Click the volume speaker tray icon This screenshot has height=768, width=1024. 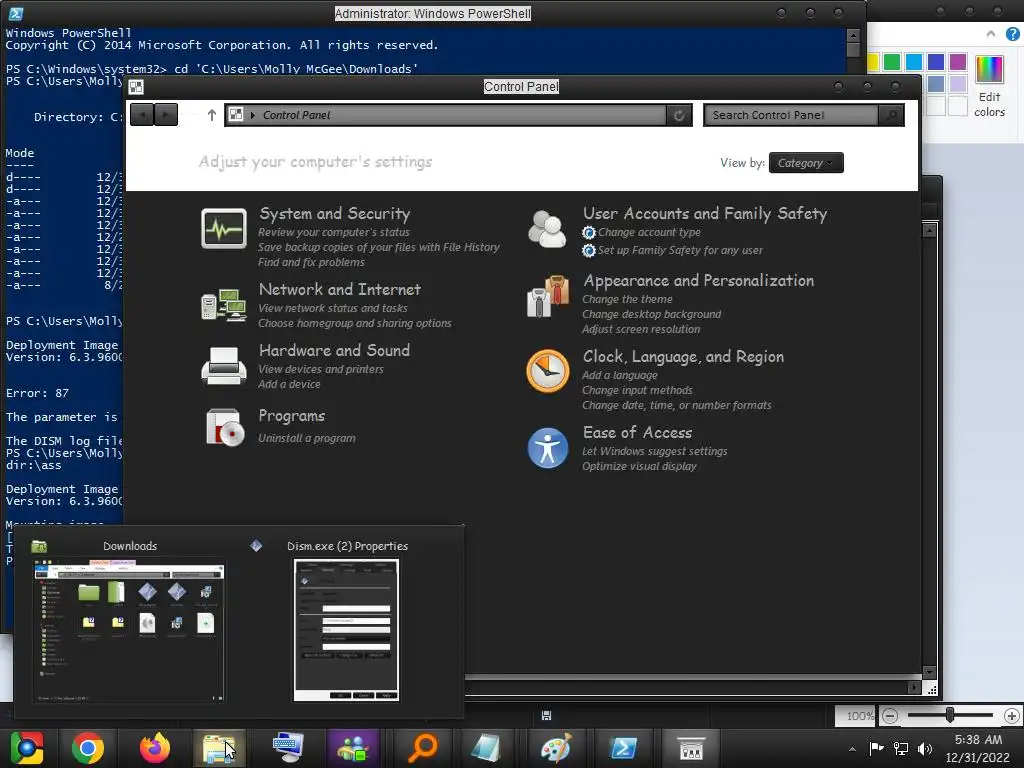(925, 749)
